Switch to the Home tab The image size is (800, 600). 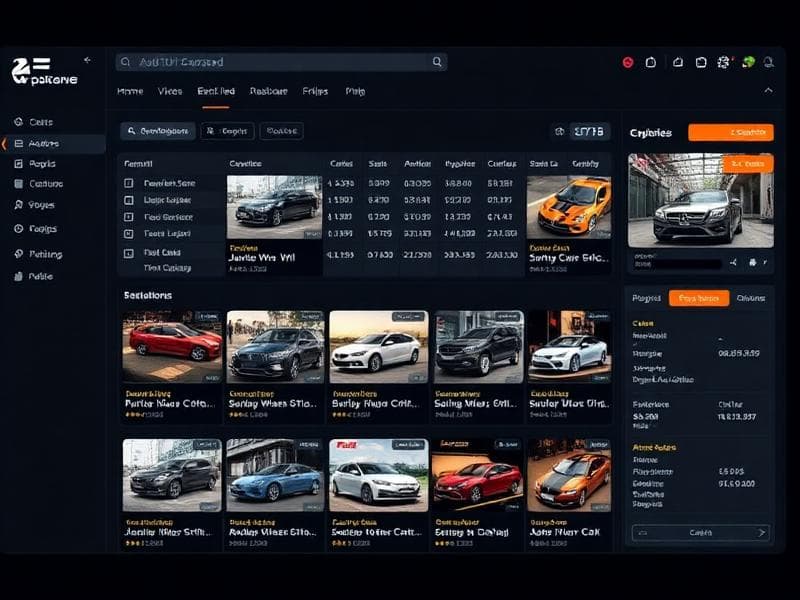point(130,91)
